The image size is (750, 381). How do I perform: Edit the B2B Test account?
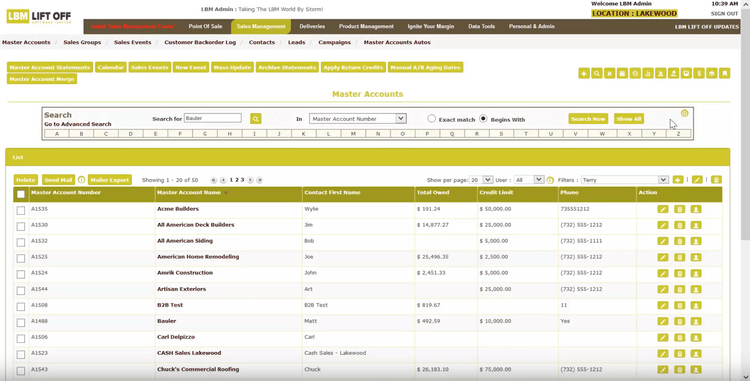[x=662, y=305]
